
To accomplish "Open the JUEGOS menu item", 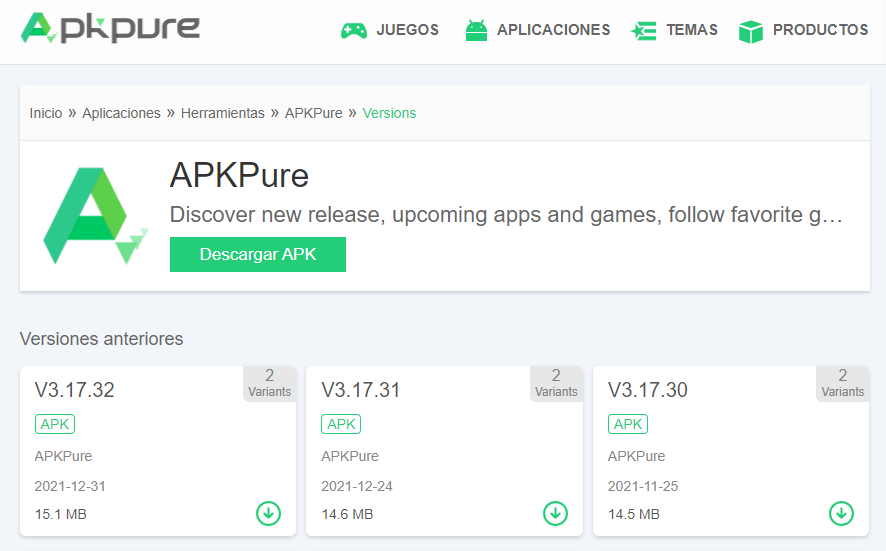I will 407,30.
